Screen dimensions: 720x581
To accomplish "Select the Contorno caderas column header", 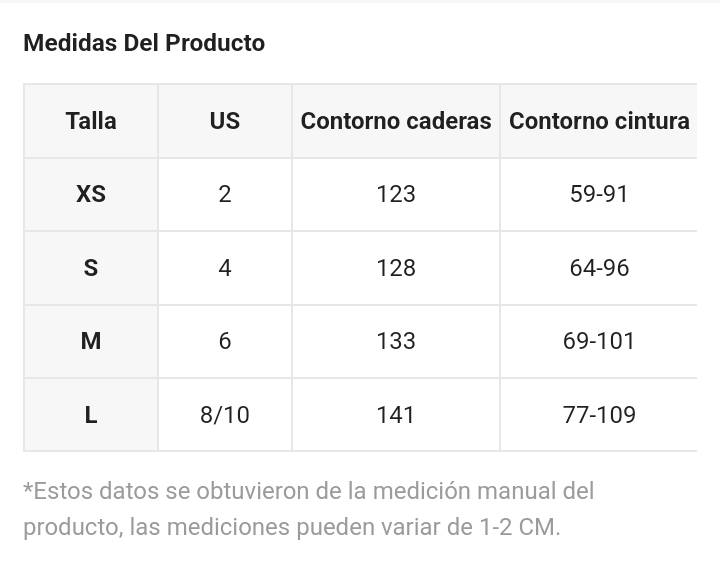I will point(396,121).
